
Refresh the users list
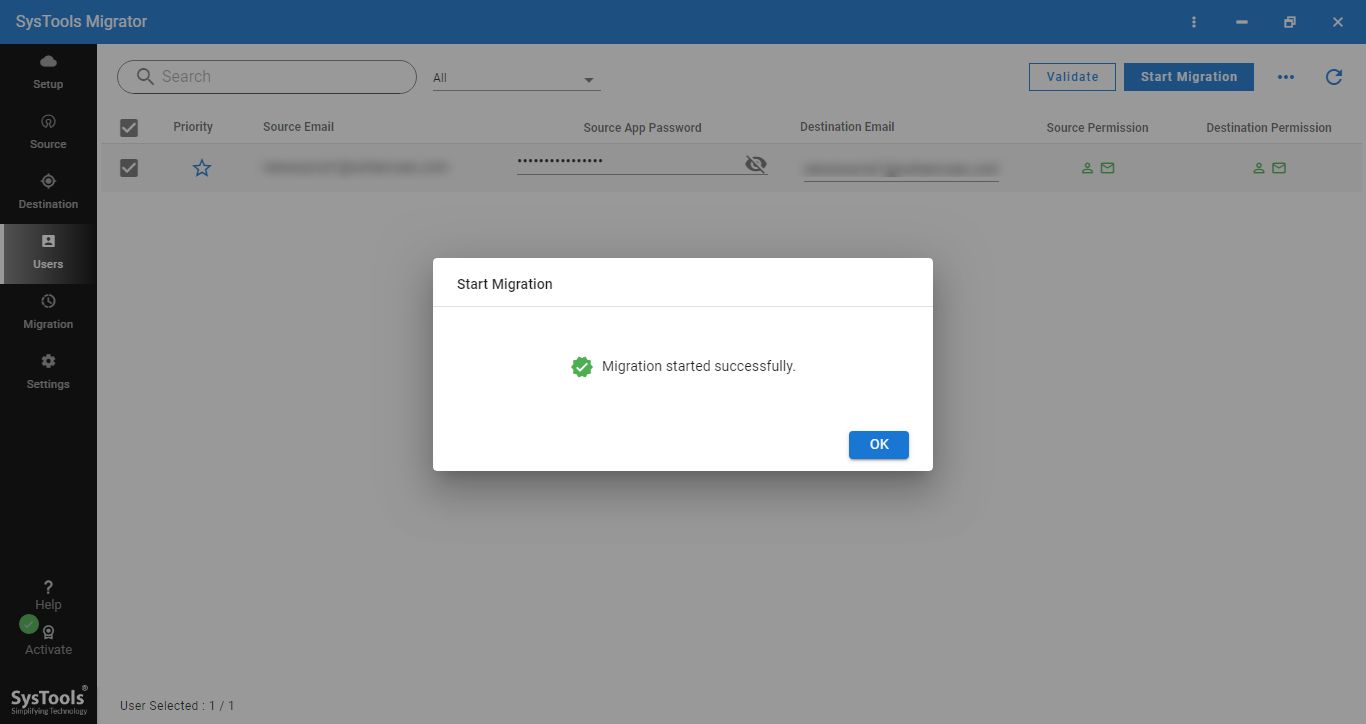(x=1336, y=76)
